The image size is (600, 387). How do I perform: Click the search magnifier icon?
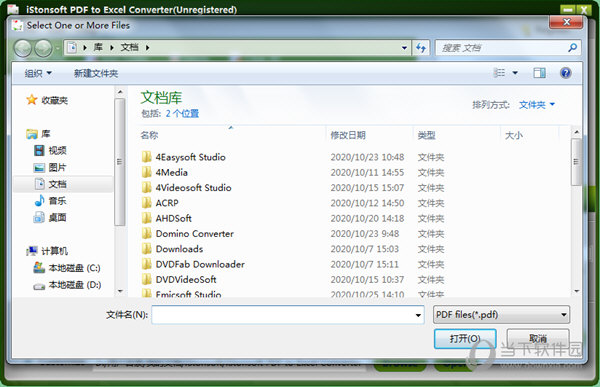point(572,47)
